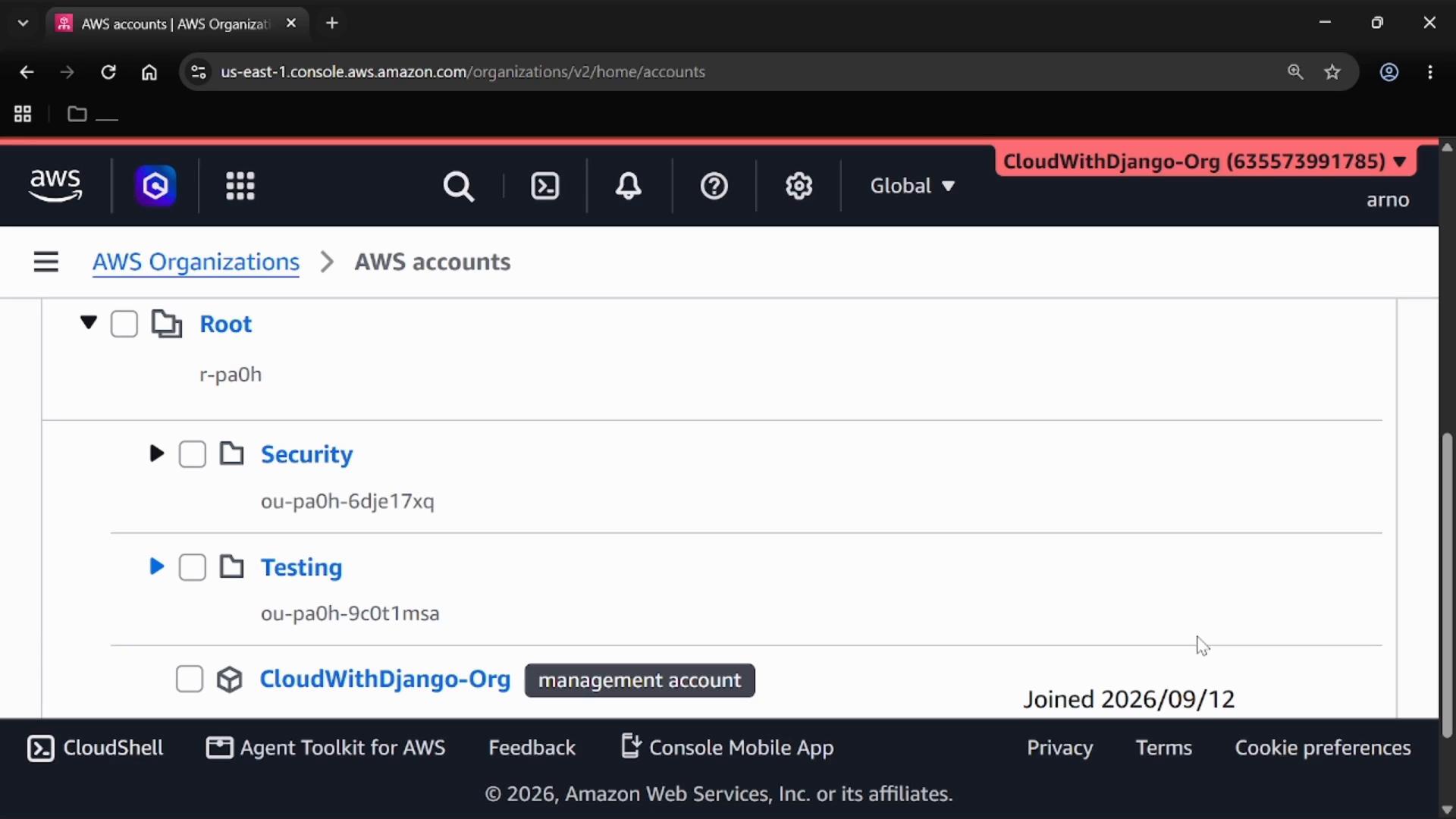Screen dimensions: 1456x819
Task: Click the 'r-pa0h' root ID text
Action: click(x=231, y=375)
